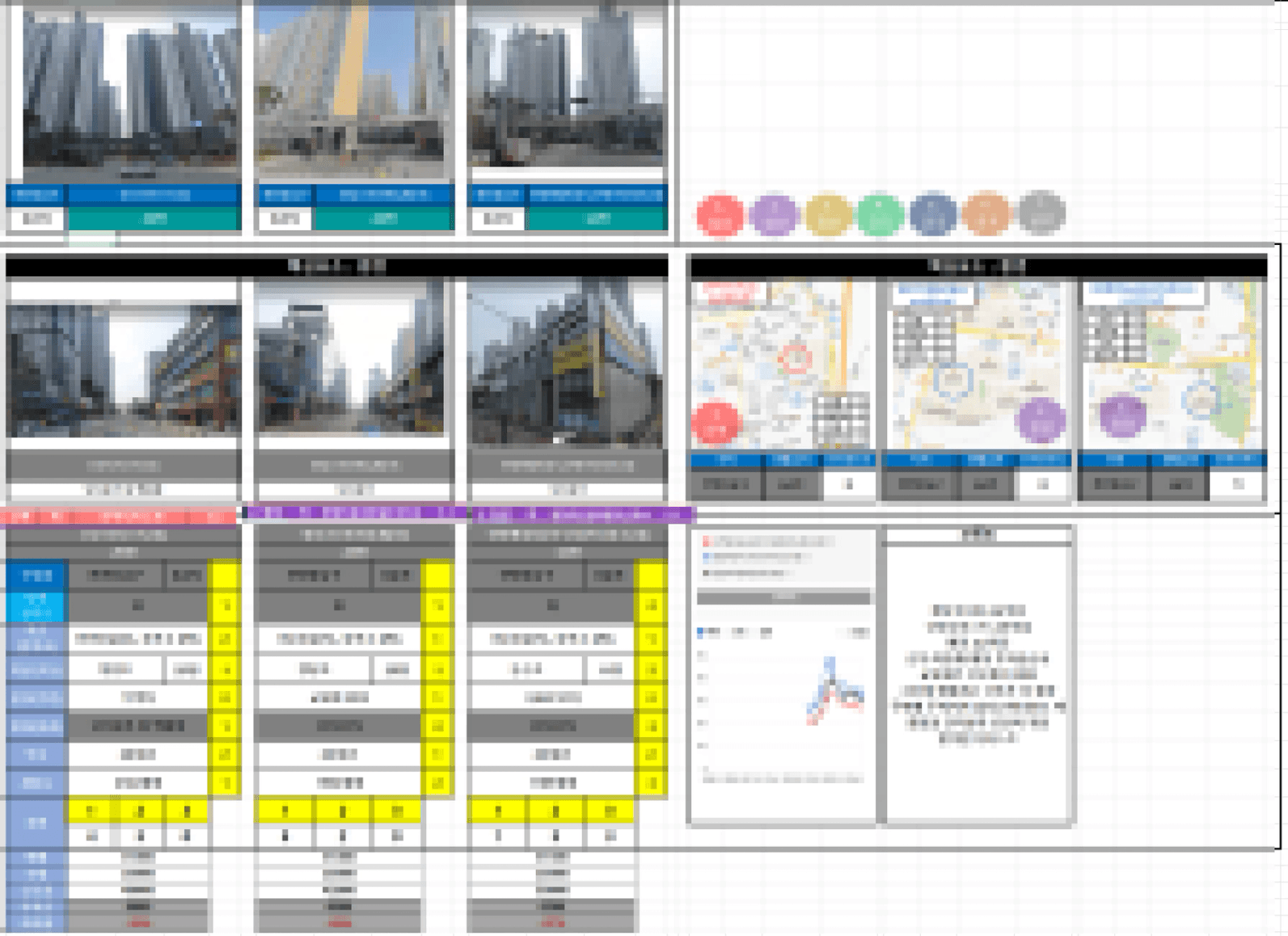The image size is (1288, 936).
Task: Select the first street-view photo in the second row
Action: click(x=124, y=370)
